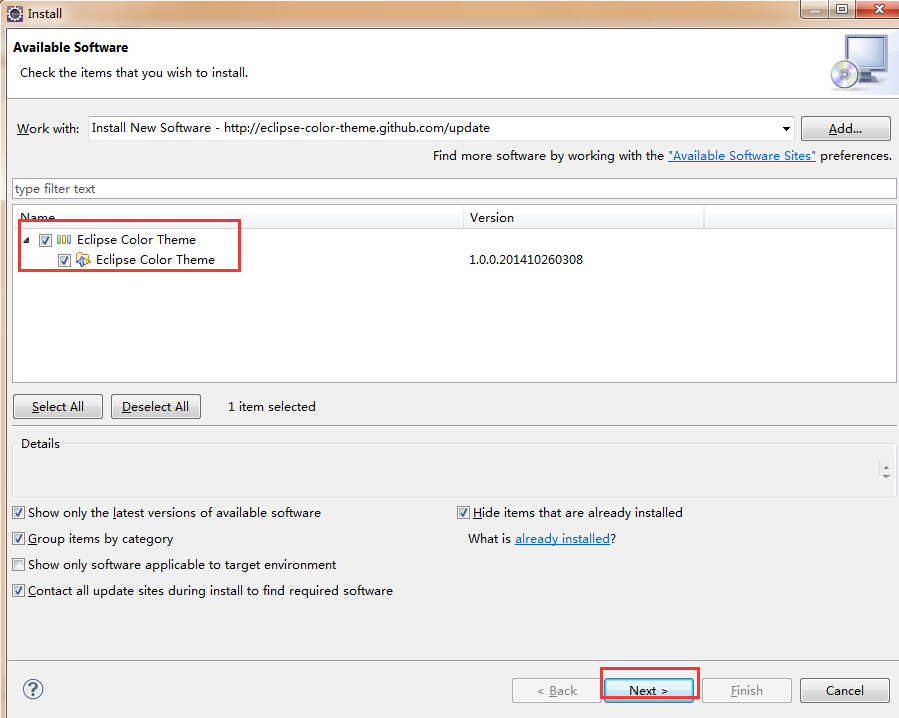Click the Add... button
This screenshot has width=899, height=718.
pyautogui.click(x=846, y=128)
